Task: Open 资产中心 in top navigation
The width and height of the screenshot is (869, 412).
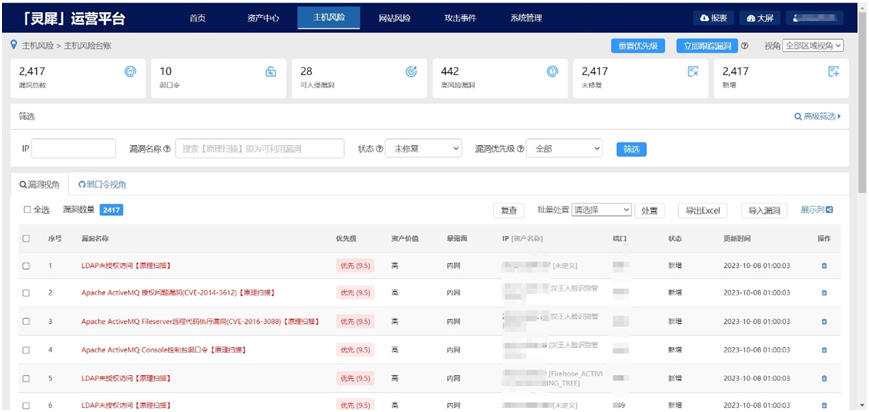Action: [x=263, y=18]
